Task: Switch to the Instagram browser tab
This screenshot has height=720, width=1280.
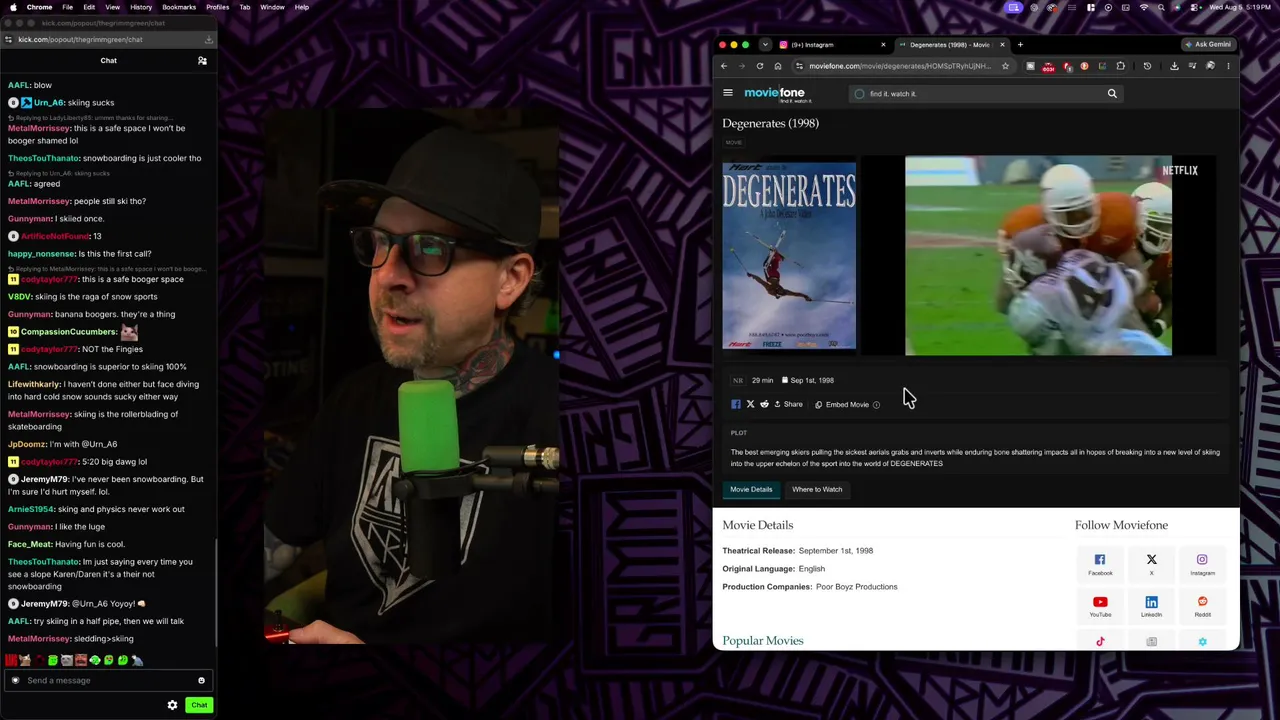Action: coord(832,45)
